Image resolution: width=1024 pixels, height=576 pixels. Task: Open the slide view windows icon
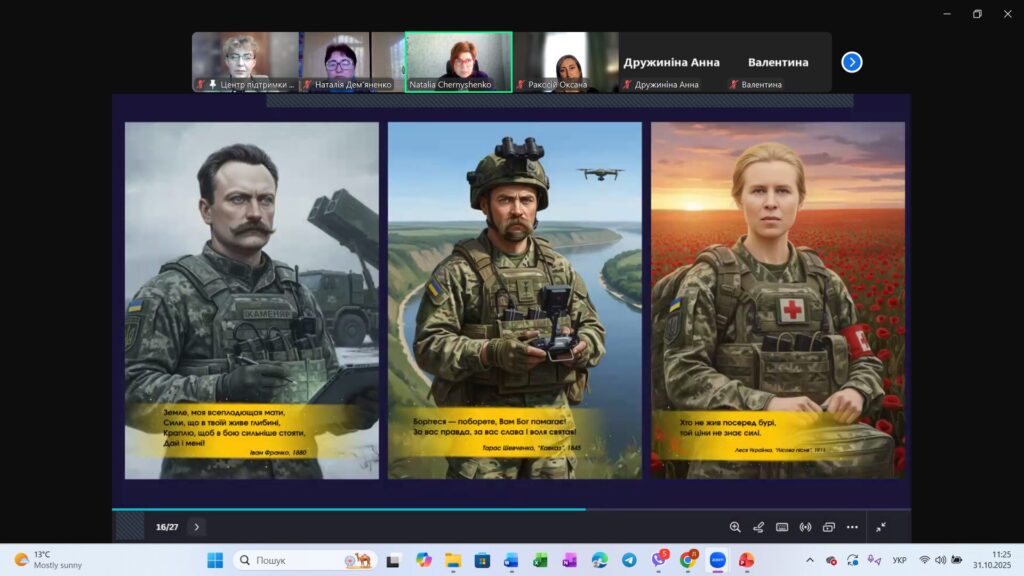click(829, 527)
